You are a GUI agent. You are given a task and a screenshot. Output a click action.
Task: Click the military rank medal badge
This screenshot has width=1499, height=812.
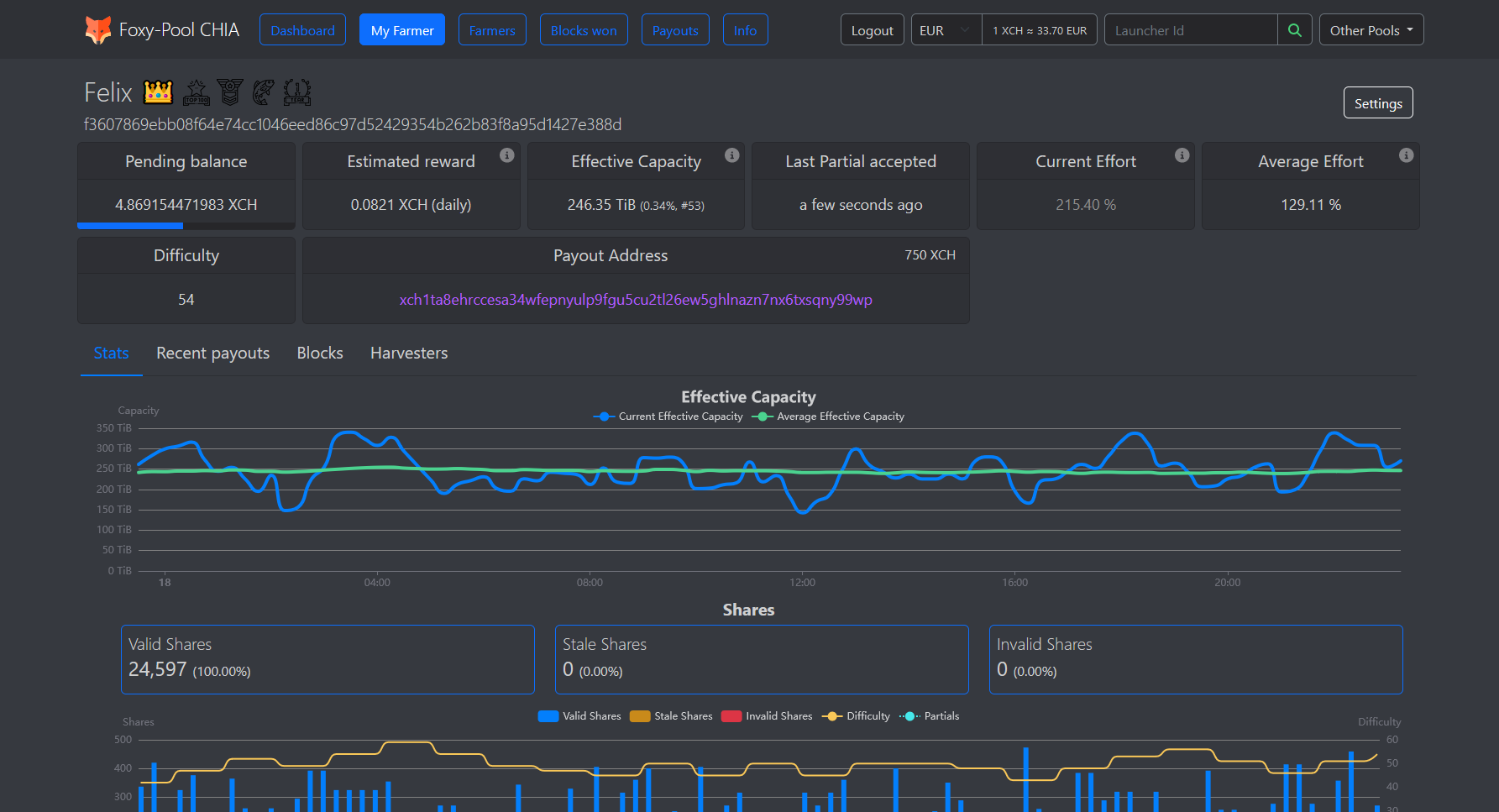click(229, 92)
